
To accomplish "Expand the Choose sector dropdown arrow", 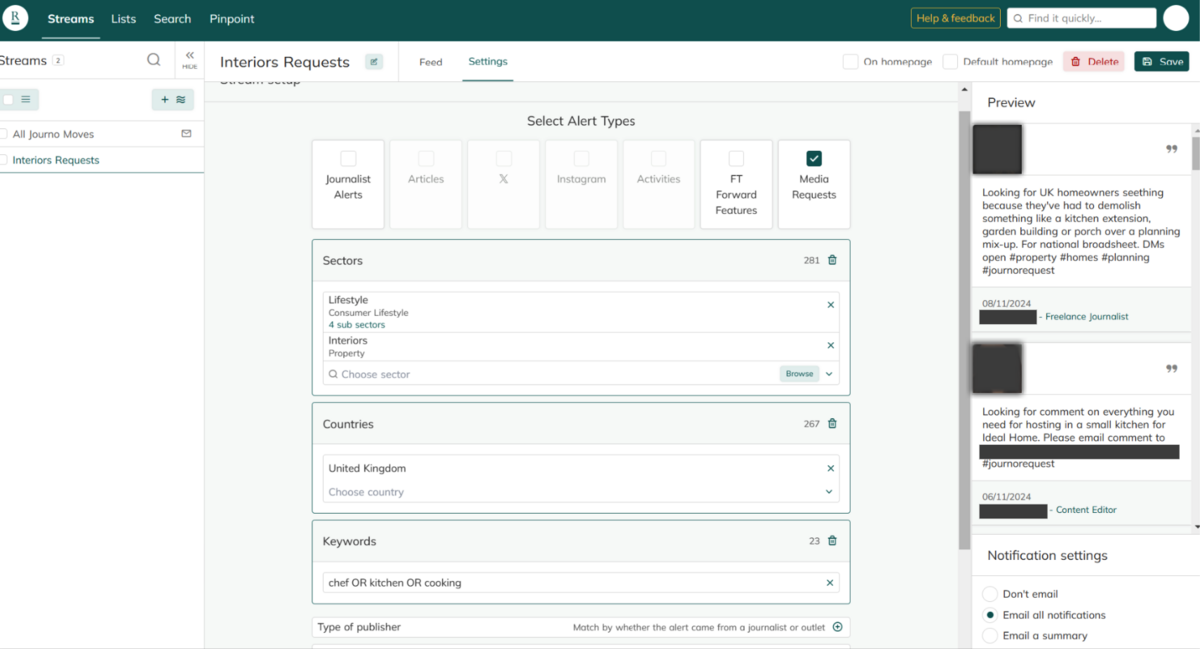I will pos(829,374).
